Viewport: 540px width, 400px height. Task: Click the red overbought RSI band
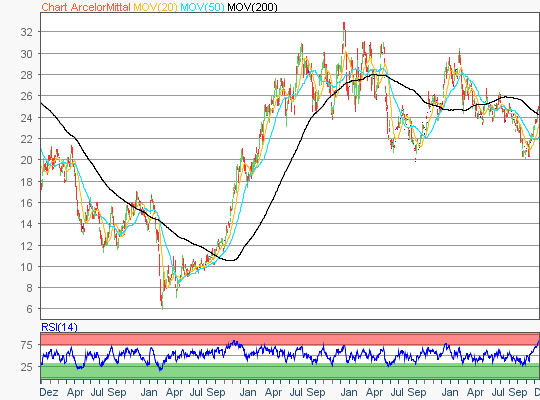(290, 339)
